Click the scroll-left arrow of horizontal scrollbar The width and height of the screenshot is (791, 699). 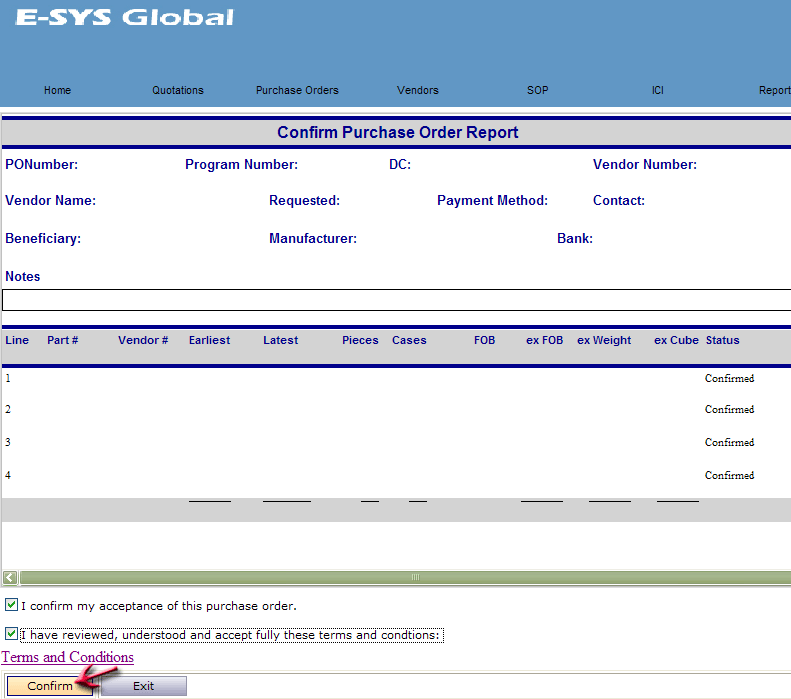coord(10,577)
